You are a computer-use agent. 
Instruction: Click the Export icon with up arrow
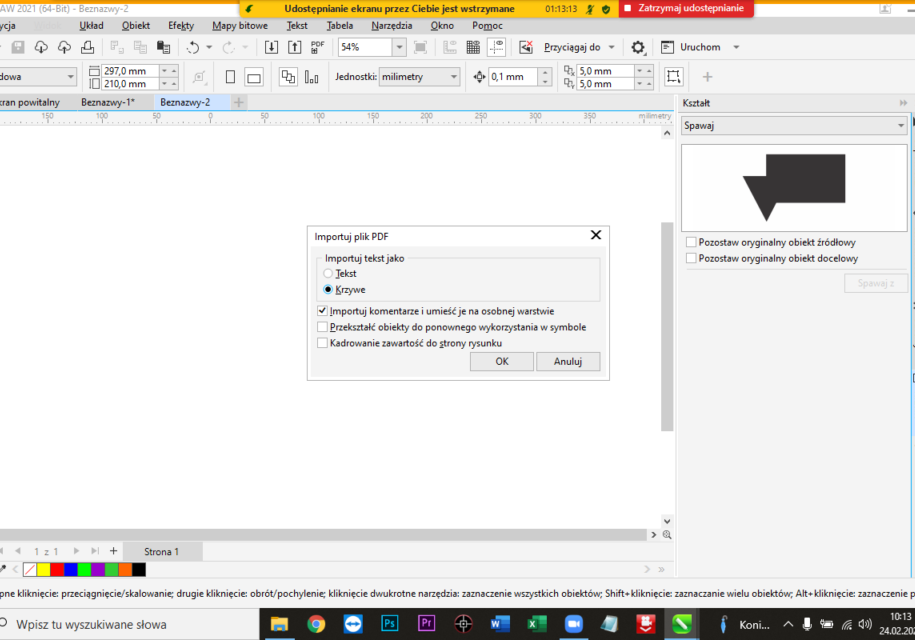295,47
